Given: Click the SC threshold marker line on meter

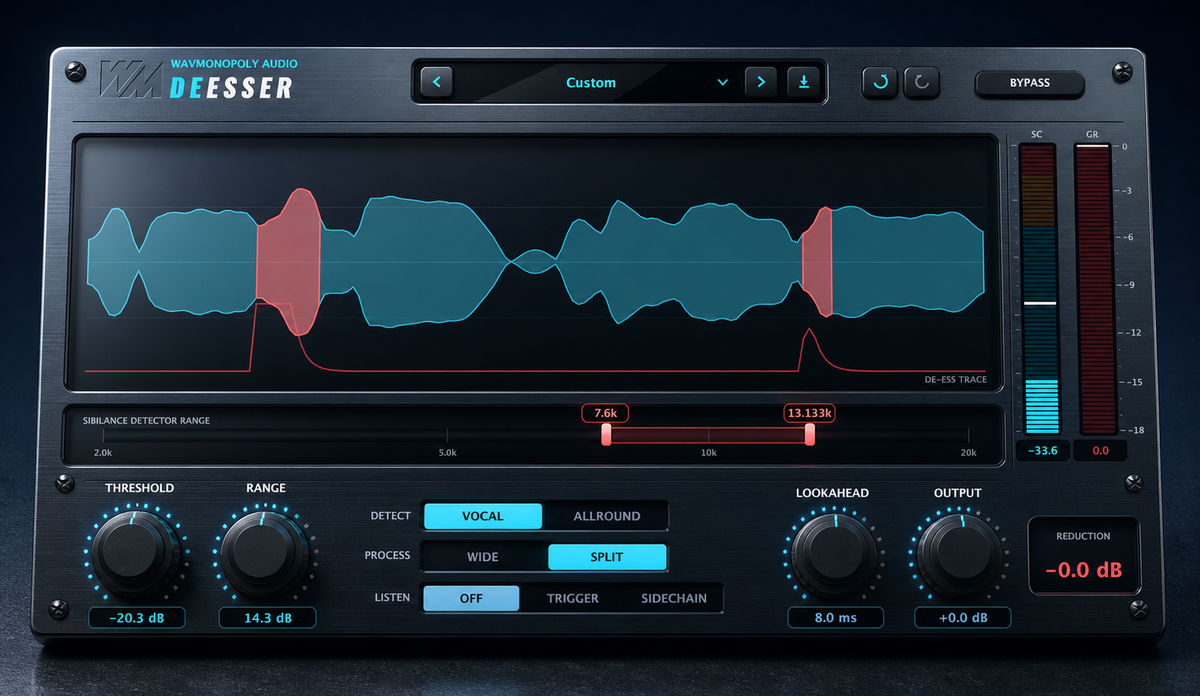Looking at the screenshot, I should 1040,302.
